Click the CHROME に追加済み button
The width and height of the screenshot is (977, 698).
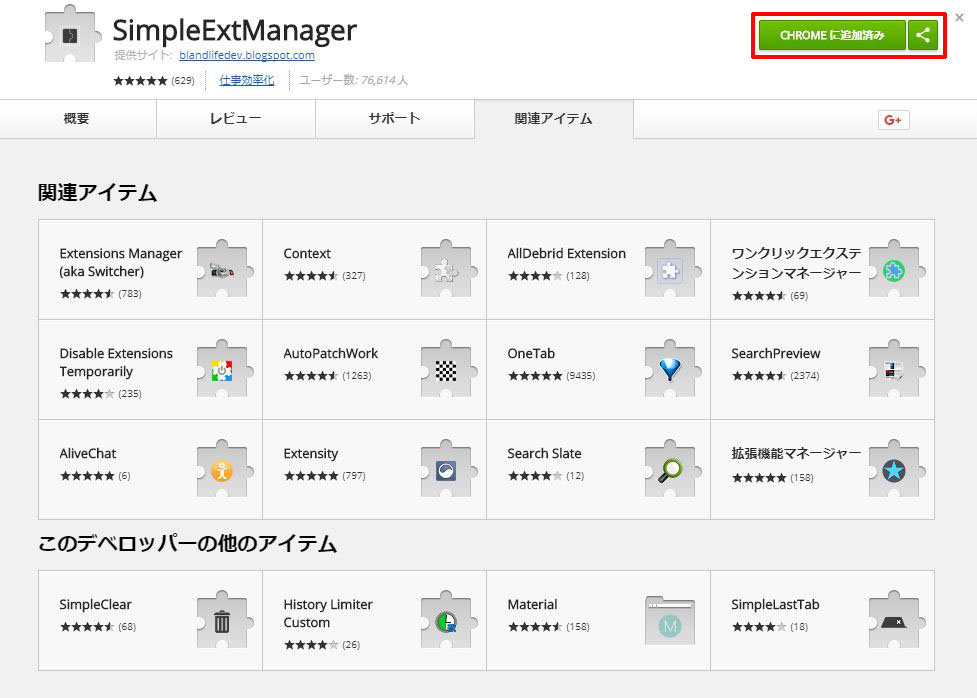pos(832,35)
